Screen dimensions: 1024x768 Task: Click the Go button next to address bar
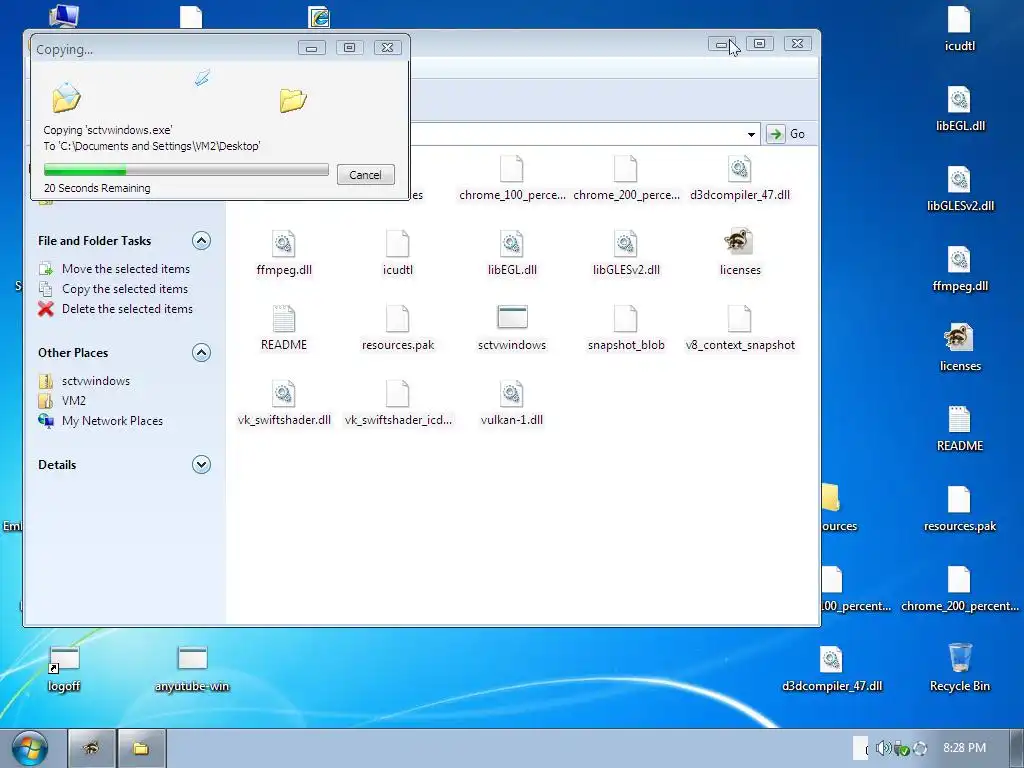786,134
